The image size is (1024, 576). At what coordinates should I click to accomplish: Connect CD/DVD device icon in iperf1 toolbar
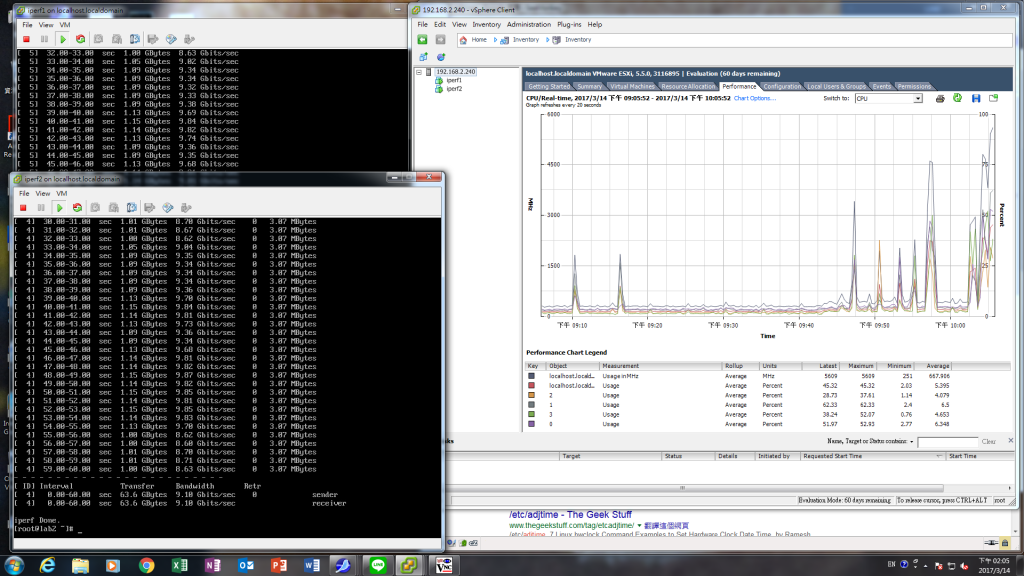[x=171, y=39]
